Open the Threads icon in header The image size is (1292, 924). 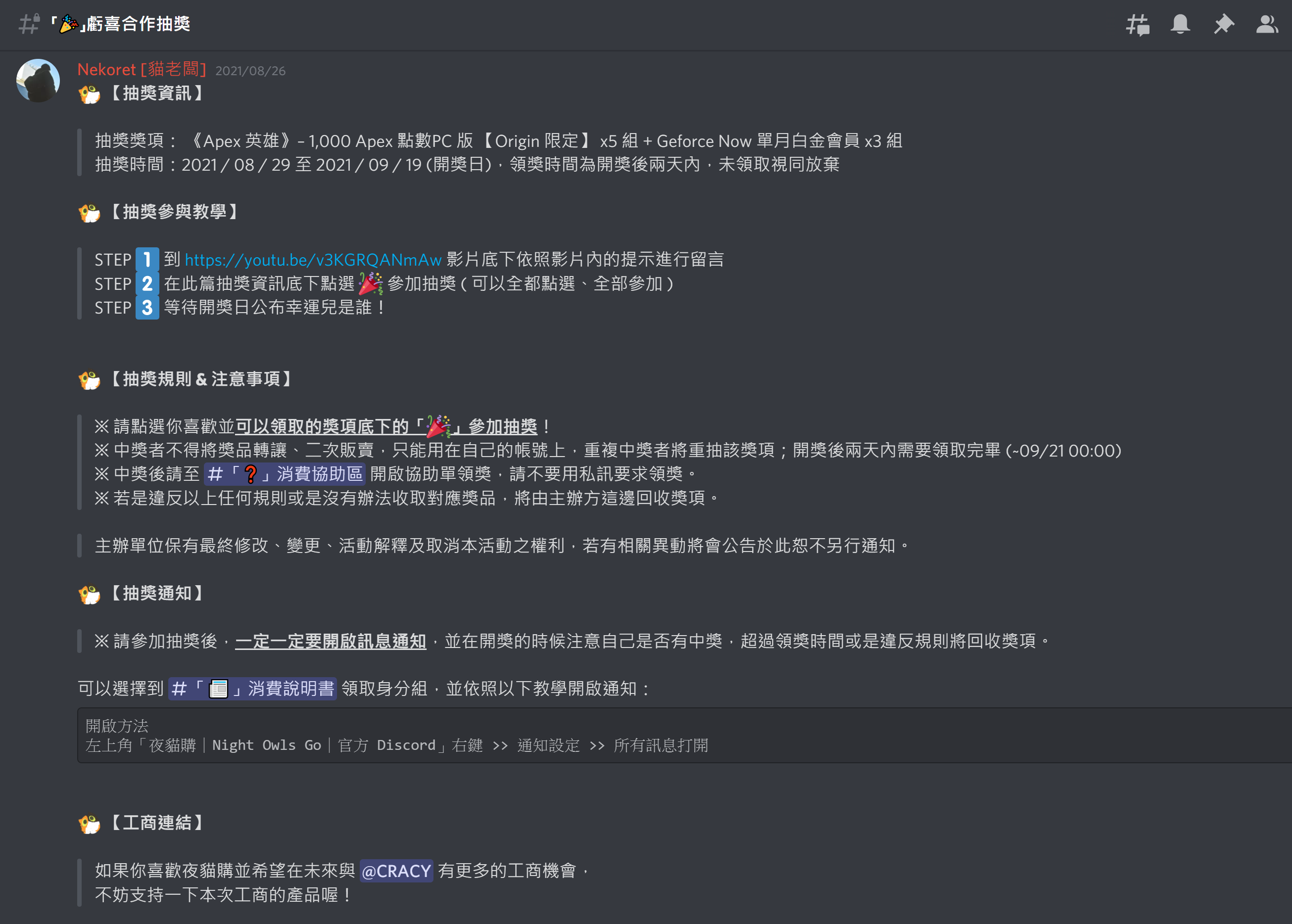1138,24
